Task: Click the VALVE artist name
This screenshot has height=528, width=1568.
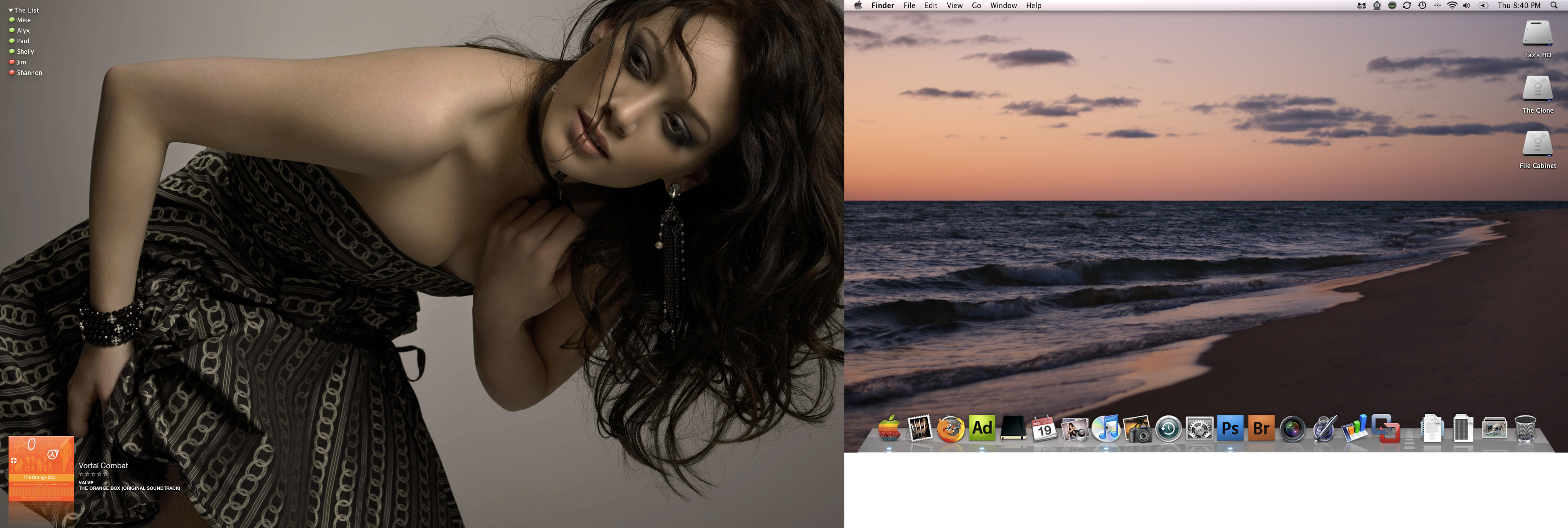Action: 86,482
